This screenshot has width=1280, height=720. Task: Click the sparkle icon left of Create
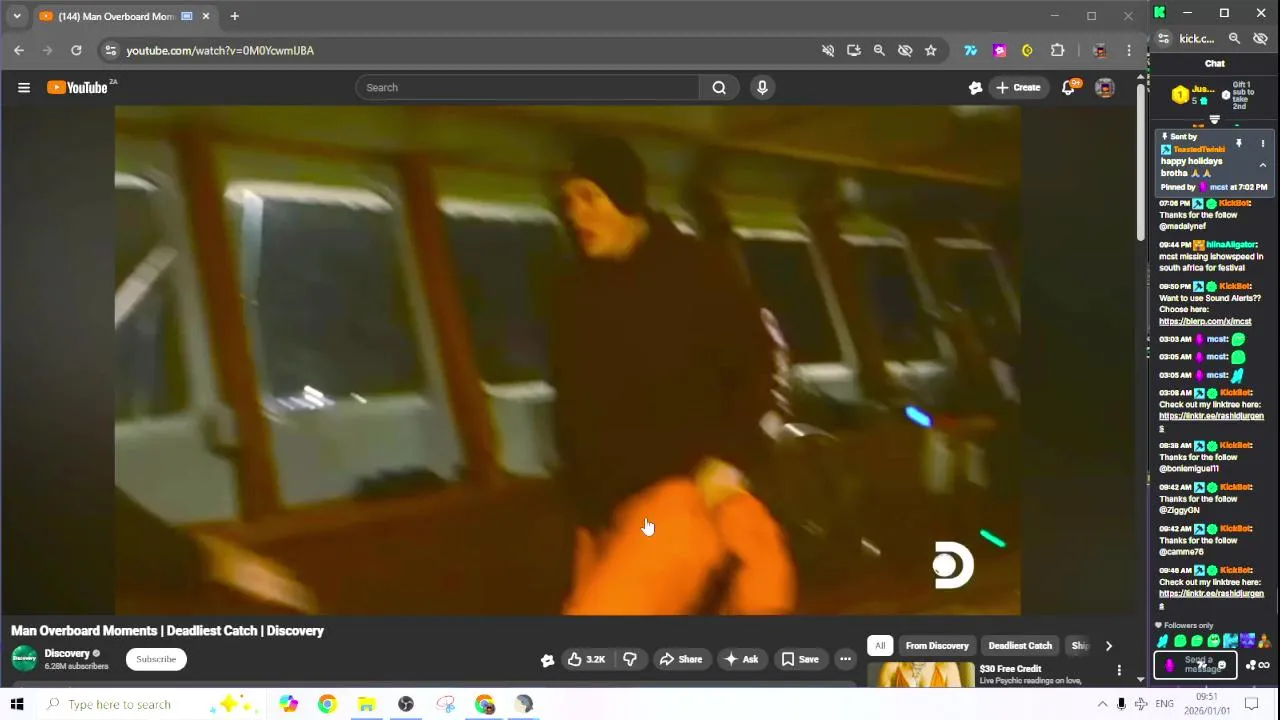pos(975,88)
